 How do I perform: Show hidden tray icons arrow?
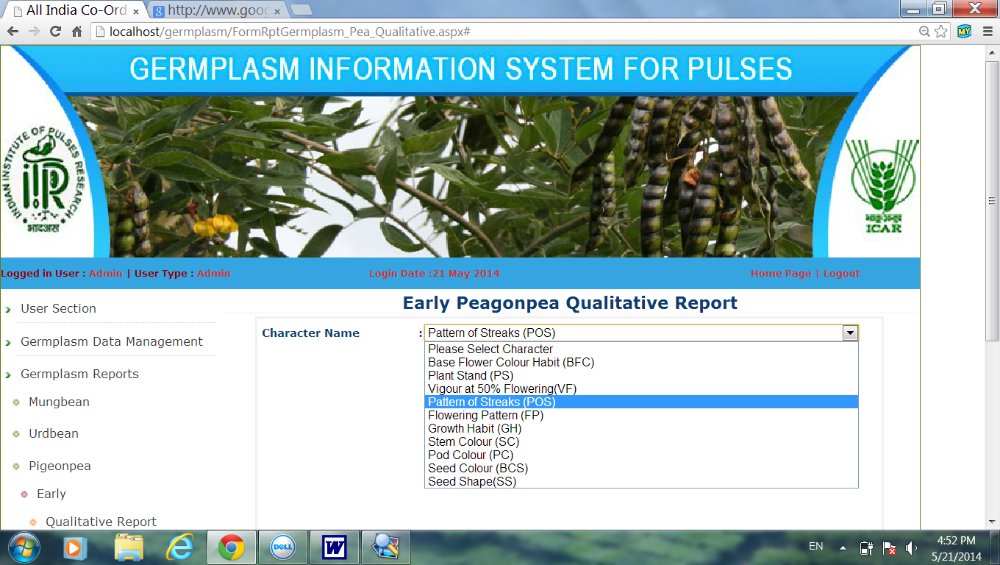tap(843, 548)
